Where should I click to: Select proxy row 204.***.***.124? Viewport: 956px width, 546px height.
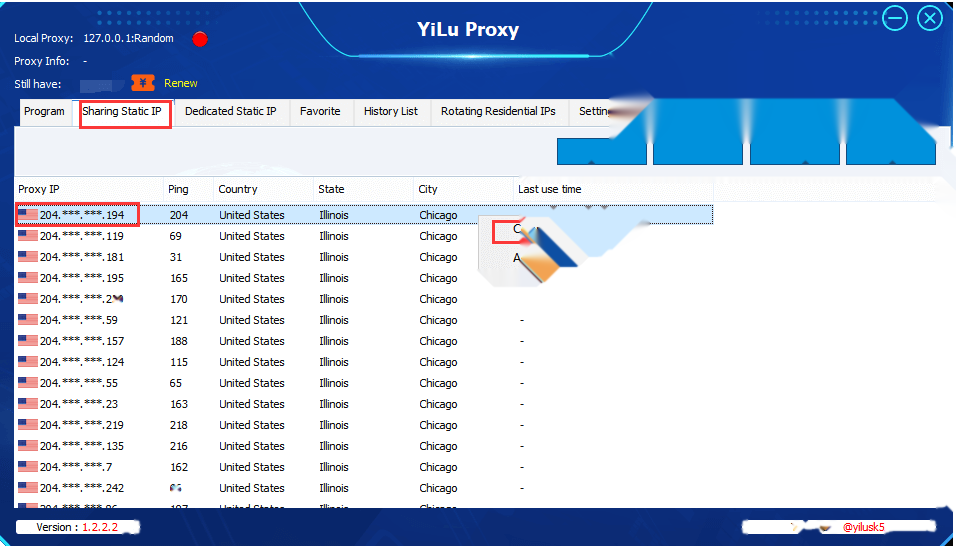click(x=364, y=362)
